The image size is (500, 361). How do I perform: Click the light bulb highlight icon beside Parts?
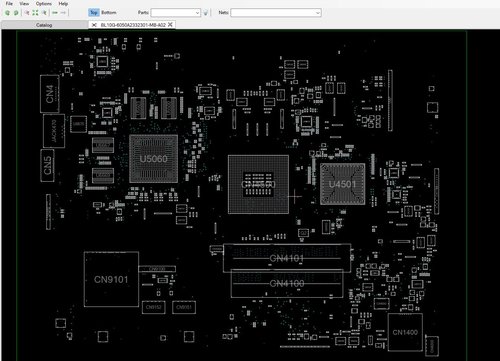point(206,13)
